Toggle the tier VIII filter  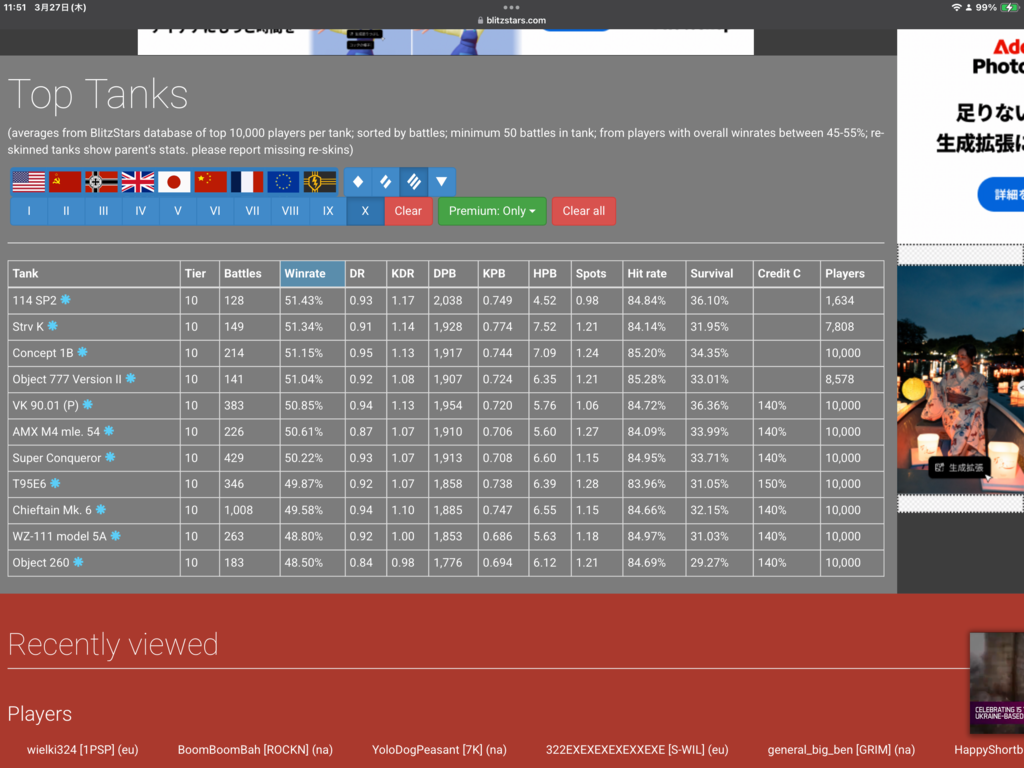pyautogui.click(x=290, y=211)
